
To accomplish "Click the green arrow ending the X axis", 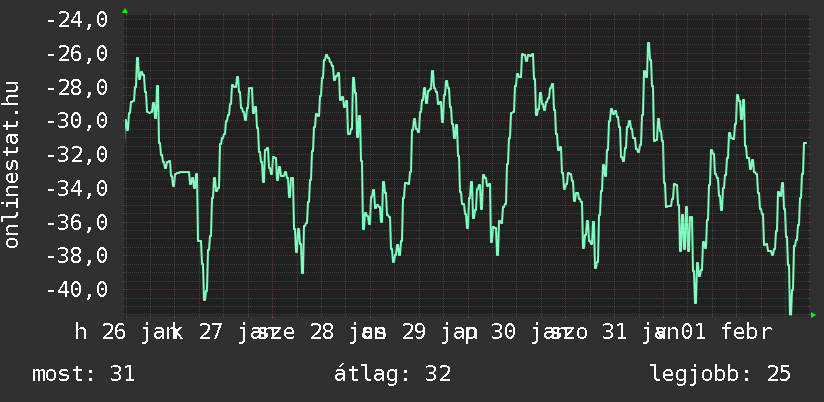I will [813, 315].
